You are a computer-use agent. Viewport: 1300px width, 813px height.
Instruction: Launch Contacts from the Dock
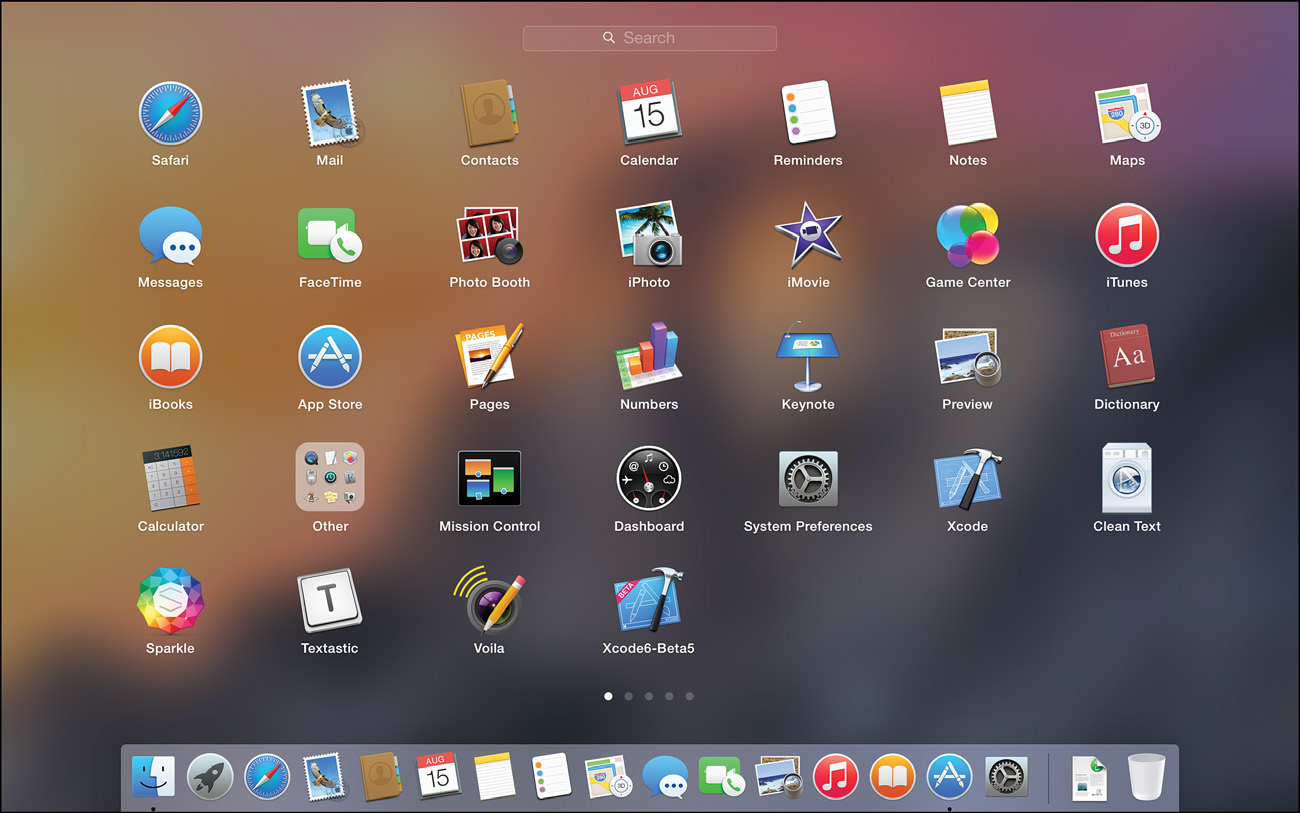click(380, 776)
